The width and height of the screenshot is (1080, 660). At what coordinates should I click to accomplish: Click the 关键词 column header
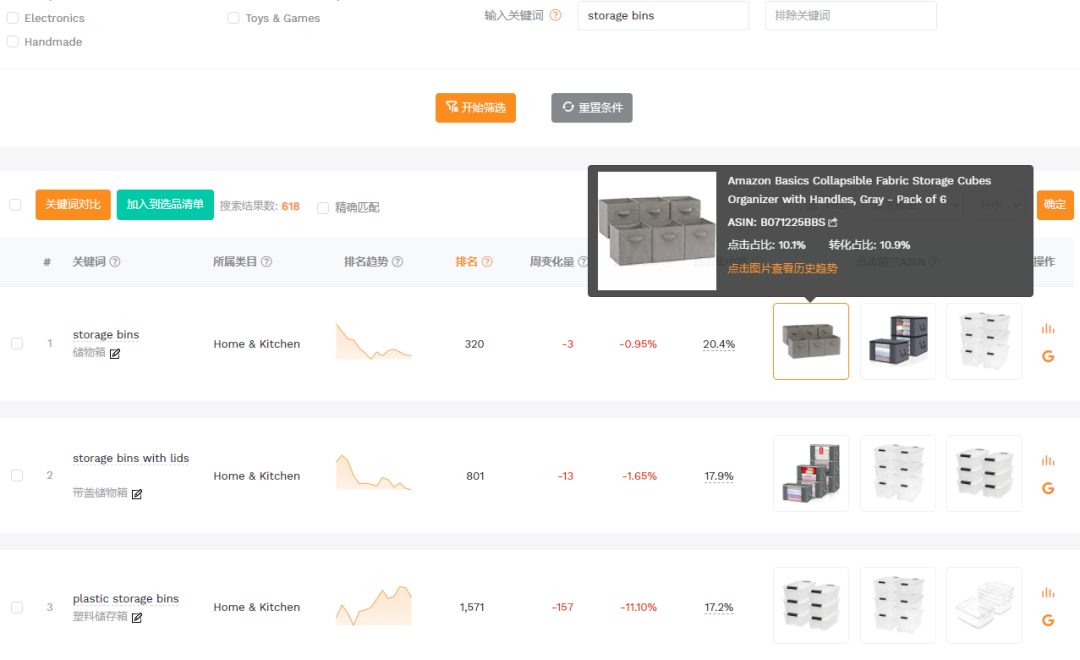click(90, 262)
